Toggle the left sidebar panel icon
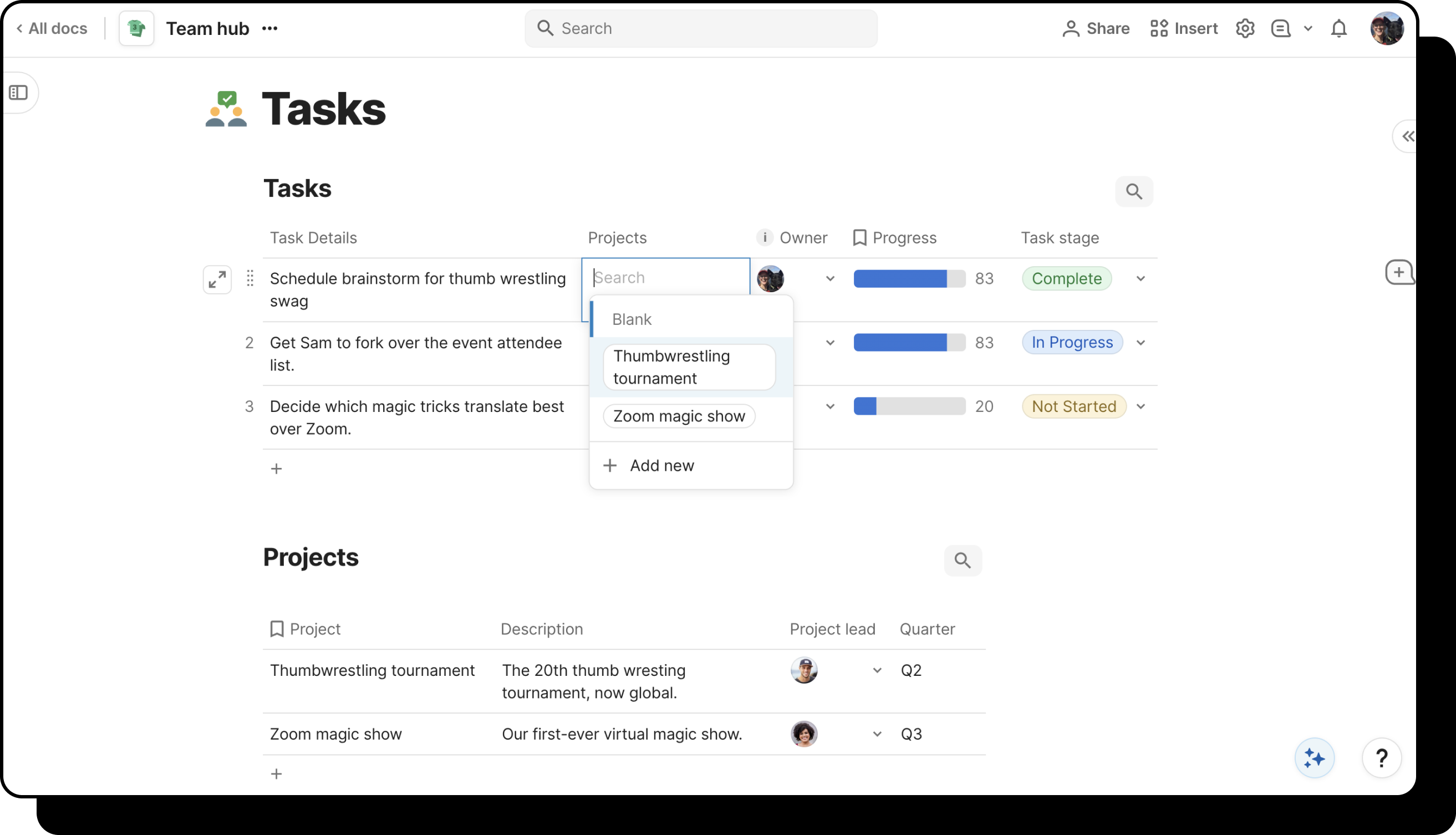 [18, 93]
